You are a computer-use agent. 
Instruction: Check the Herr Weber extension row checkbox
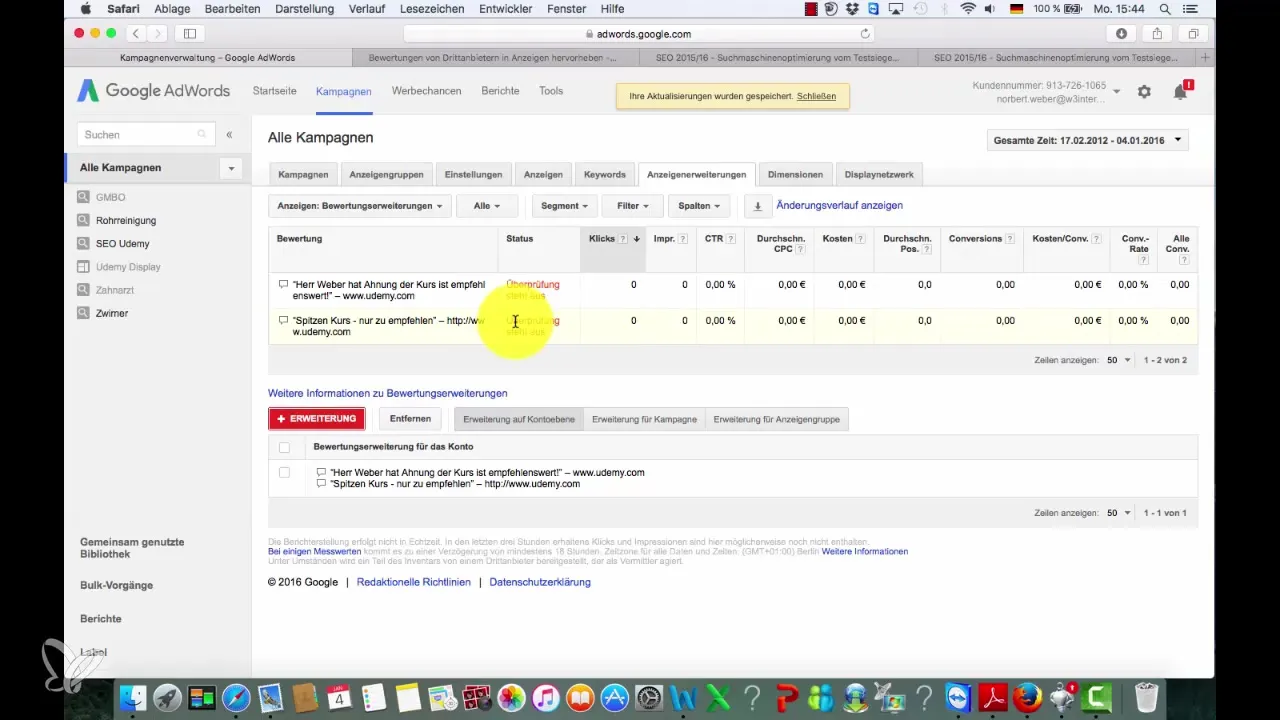pos(285,472)
